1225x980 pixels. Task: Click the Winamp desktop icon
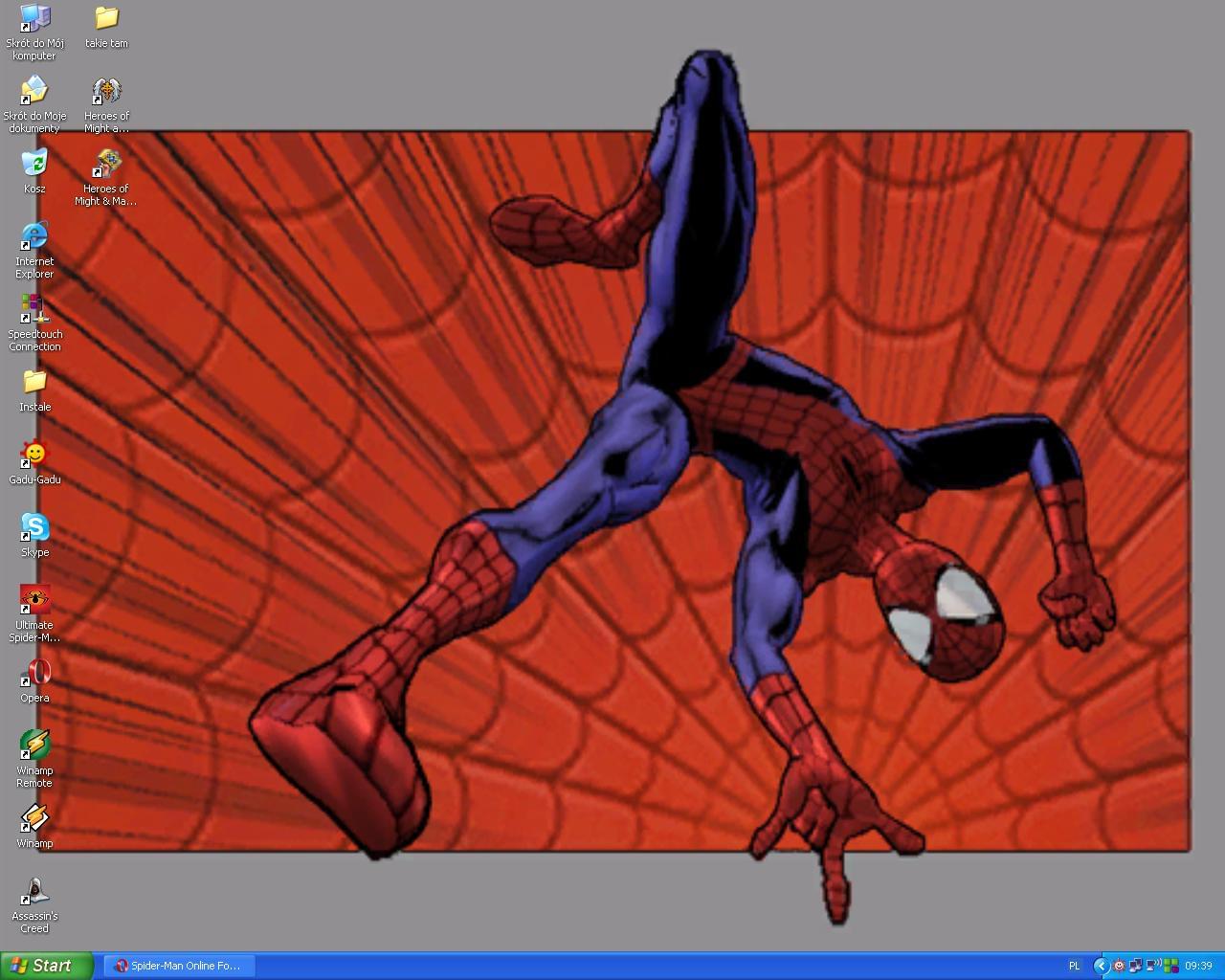coord(34,818)
